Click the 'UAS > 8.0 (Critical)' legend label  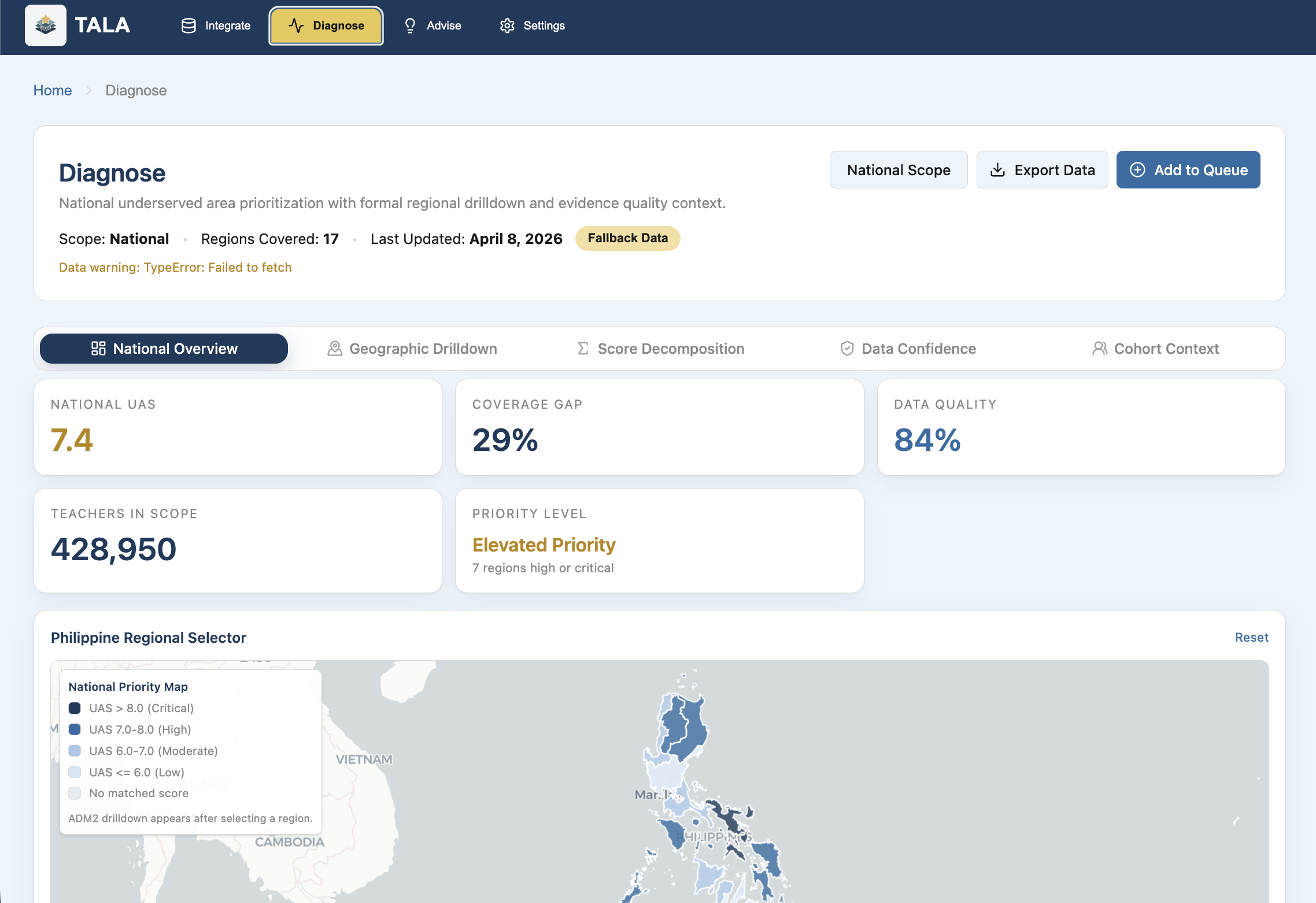click(x=142, y=708)
